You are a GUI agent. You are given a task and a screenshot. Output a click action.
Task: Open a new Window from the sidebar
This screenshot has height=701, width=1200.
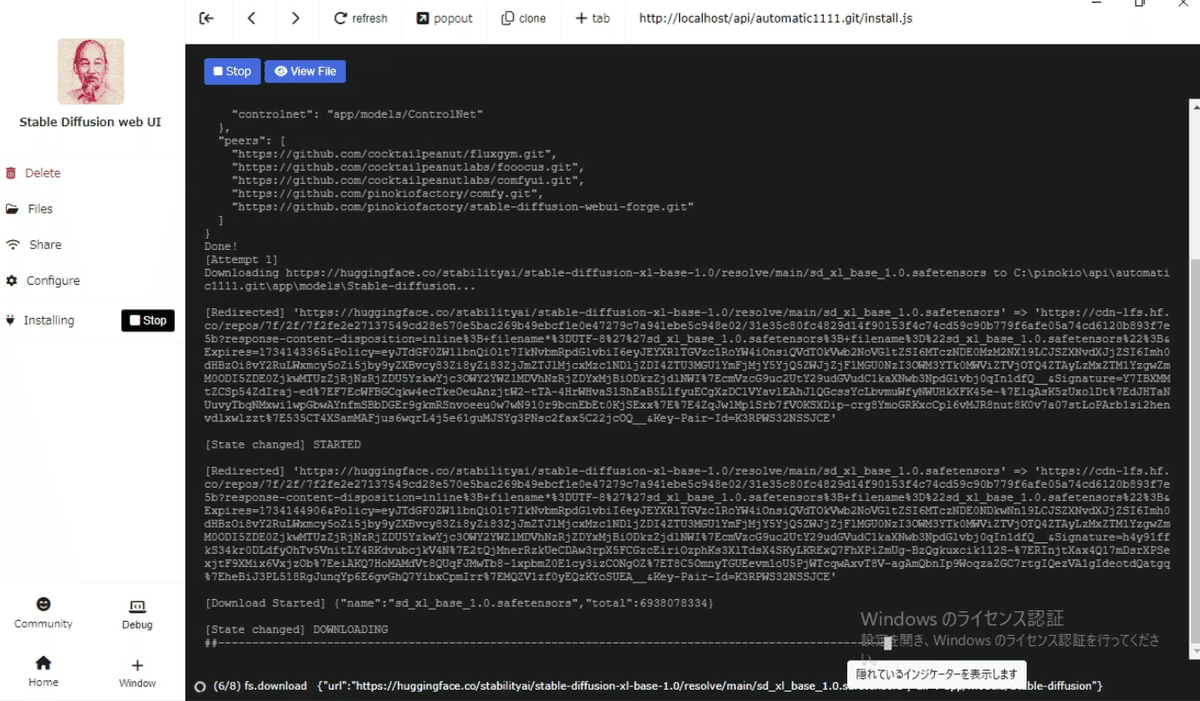click(136, 670)
